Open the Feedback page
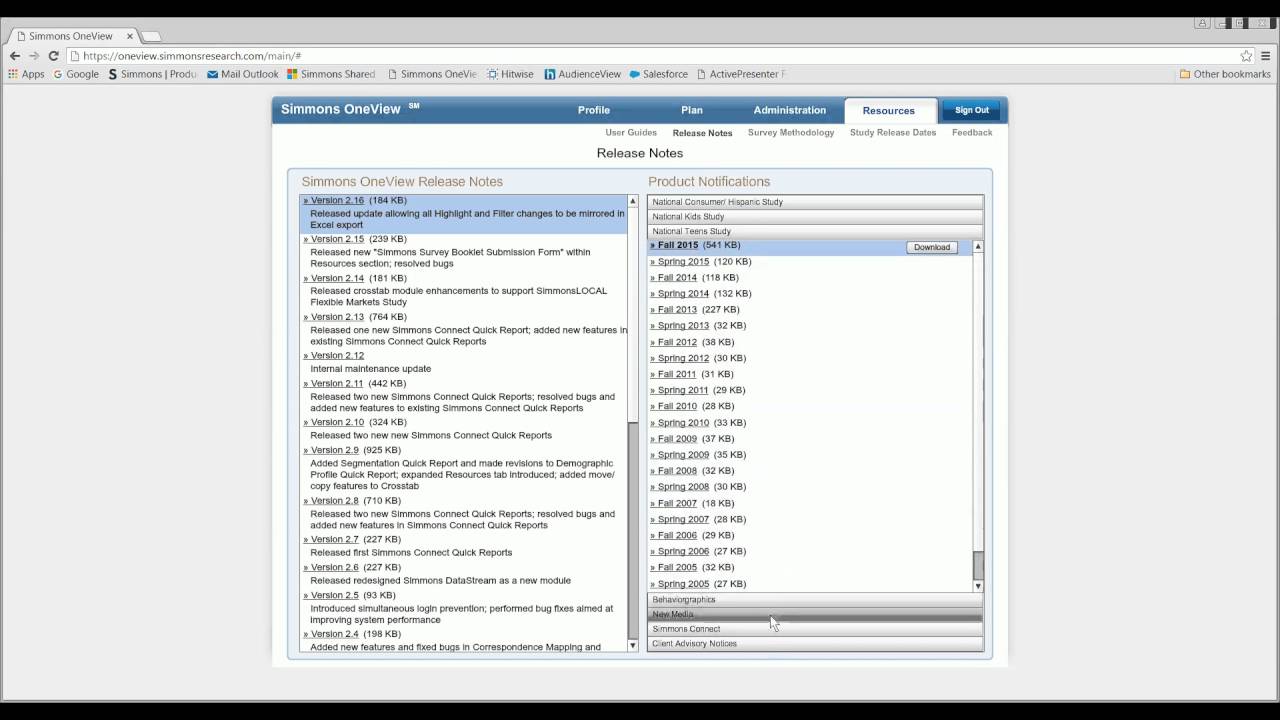 pyautogui.click(x=972, y=132)
